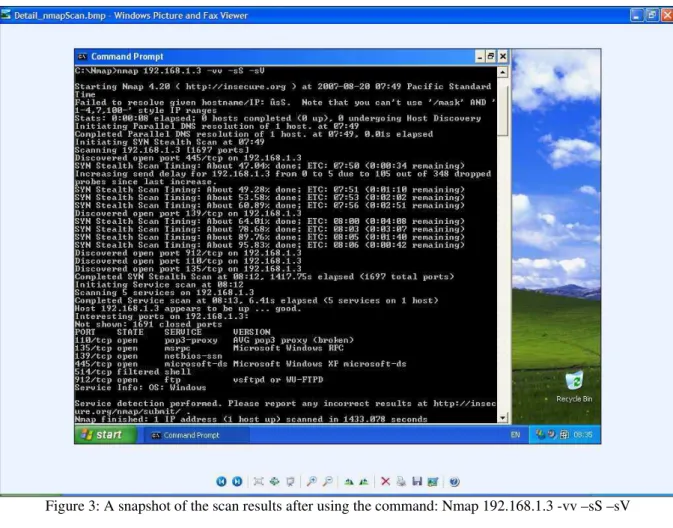Advance to the Next Image
Screen dimensions: 673x528
(x=237, y=482)
